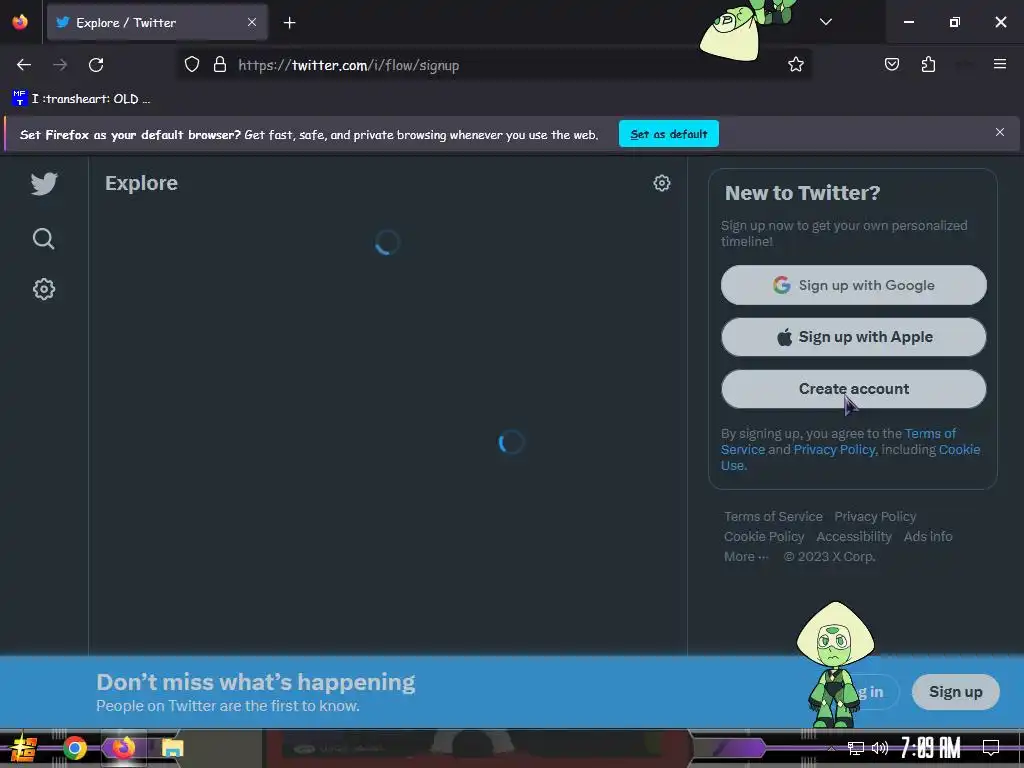The height and width of the screenshot is (768, 1024).
Task: Open footer Terms of Service link
Action: tap(773, 517)
